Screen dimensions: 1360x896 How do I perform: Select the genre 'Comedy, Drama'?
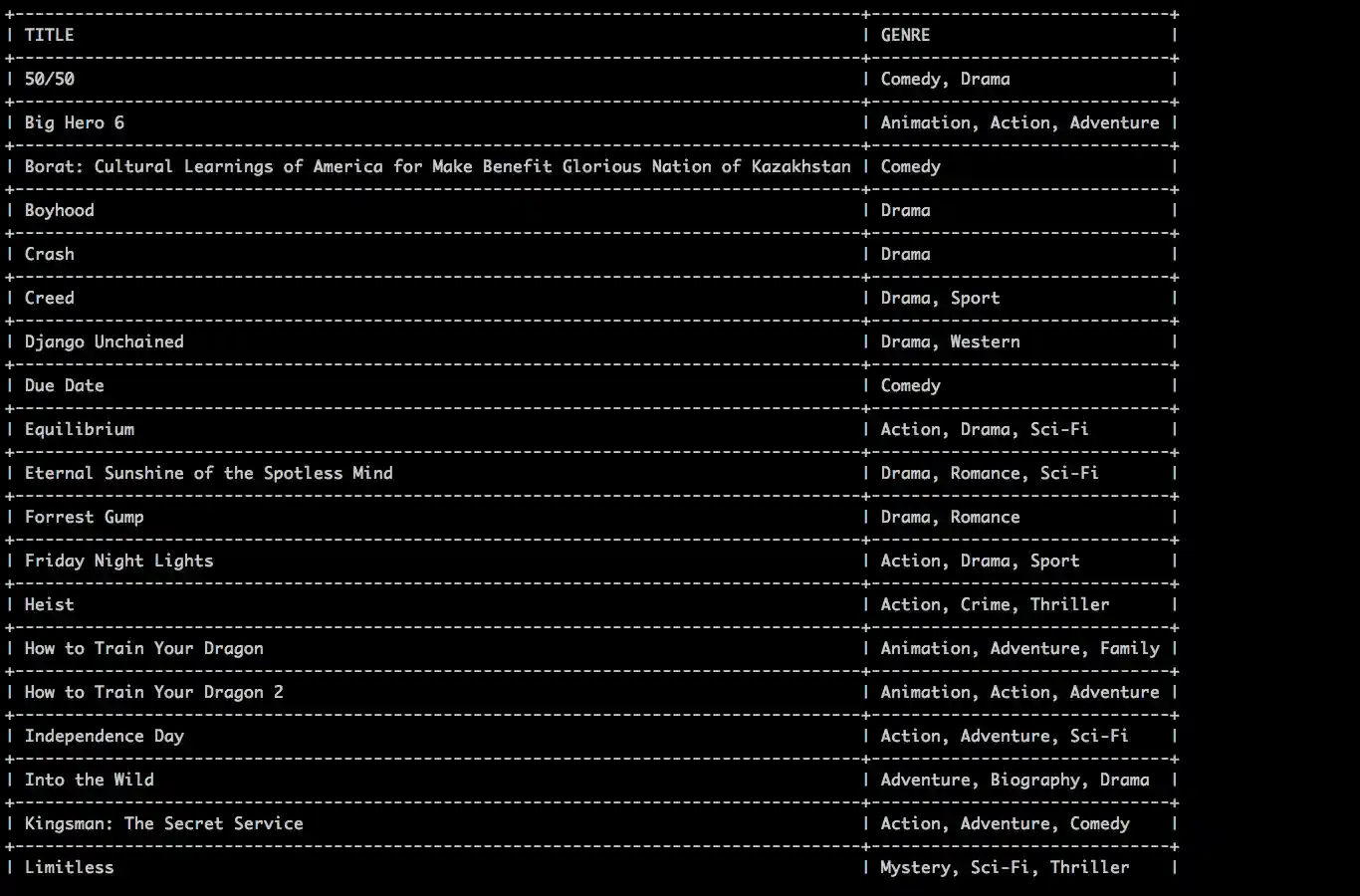click(945, 79)
